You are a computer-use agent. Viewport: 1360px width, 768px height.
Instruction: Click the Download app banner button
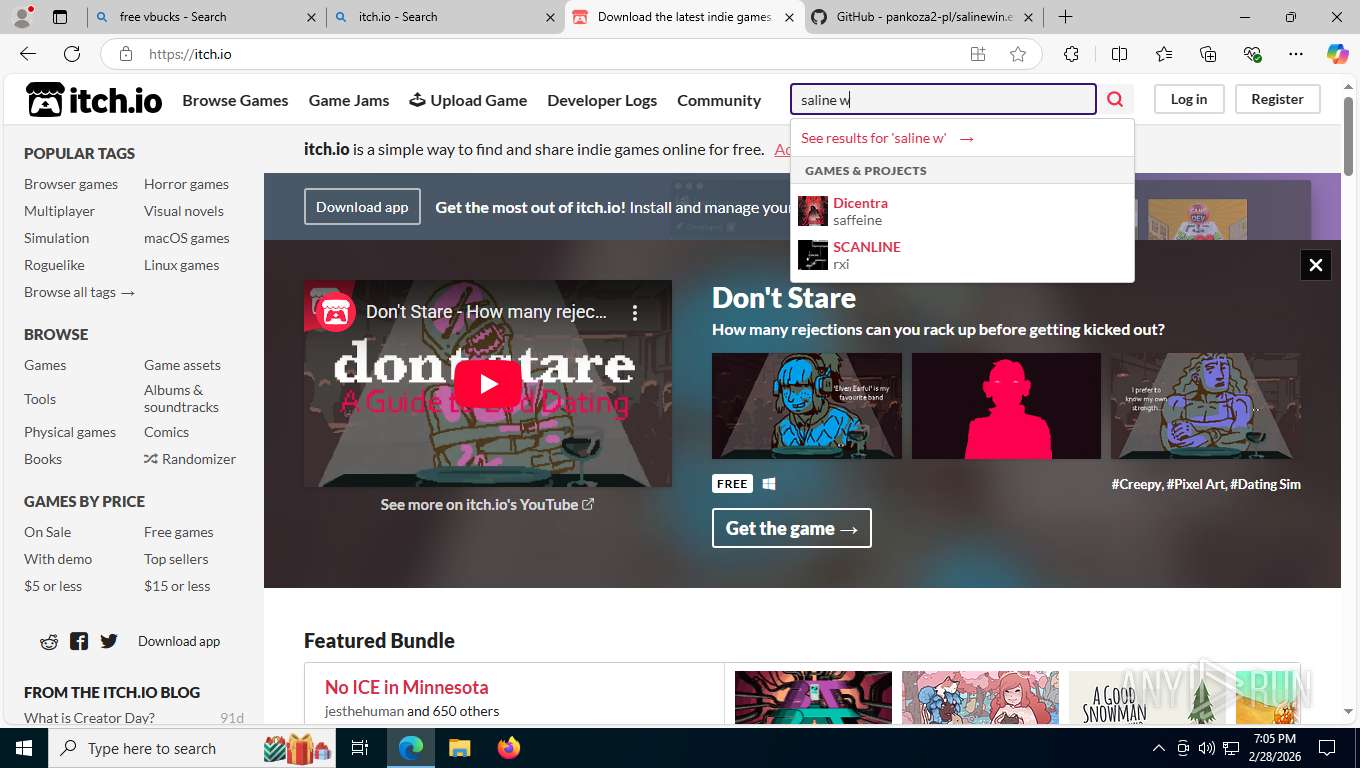[362, 207]
